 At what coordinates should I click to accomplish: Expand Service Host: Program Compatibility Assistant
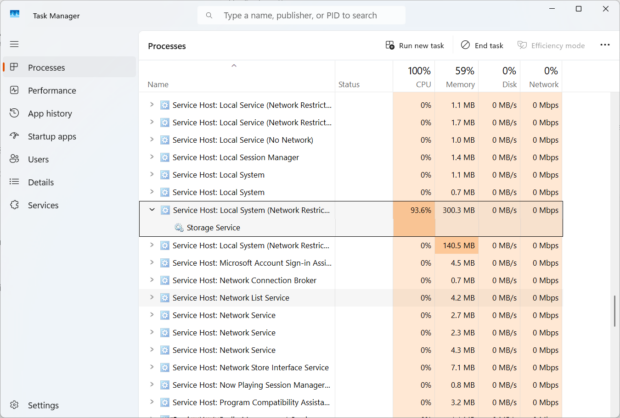[x=151, y=402]
